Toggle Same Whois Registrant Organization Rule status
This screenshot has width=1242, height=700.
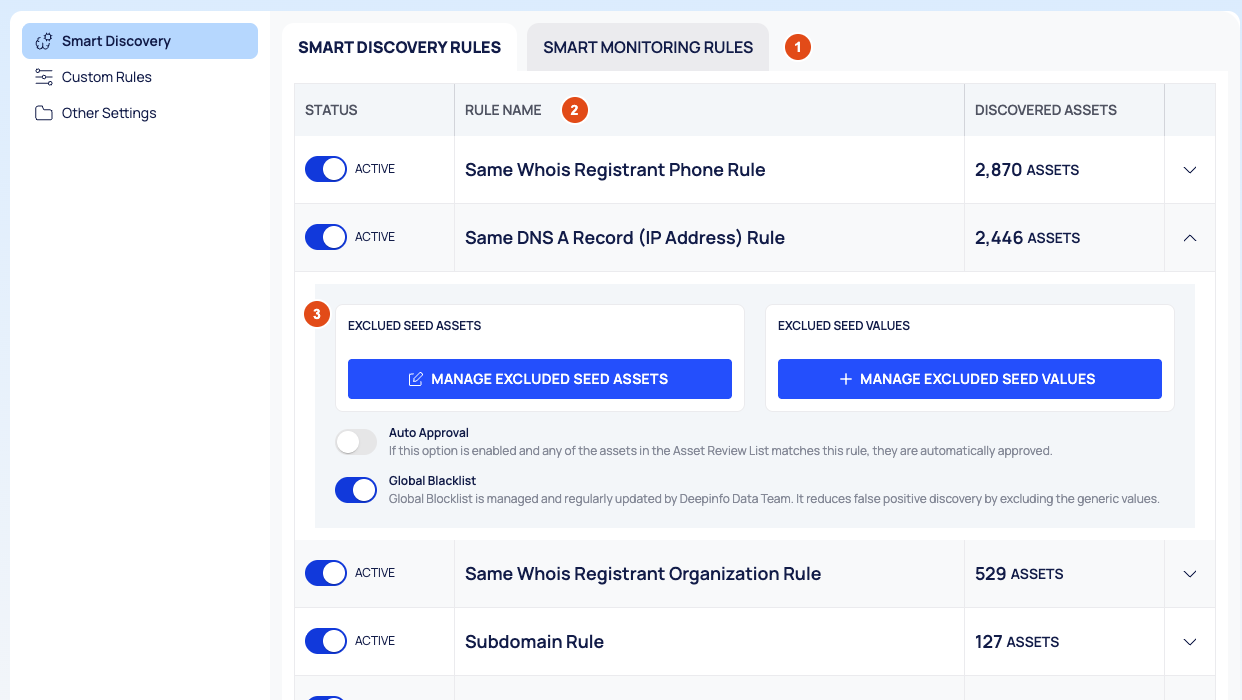(x=326, y=573)
